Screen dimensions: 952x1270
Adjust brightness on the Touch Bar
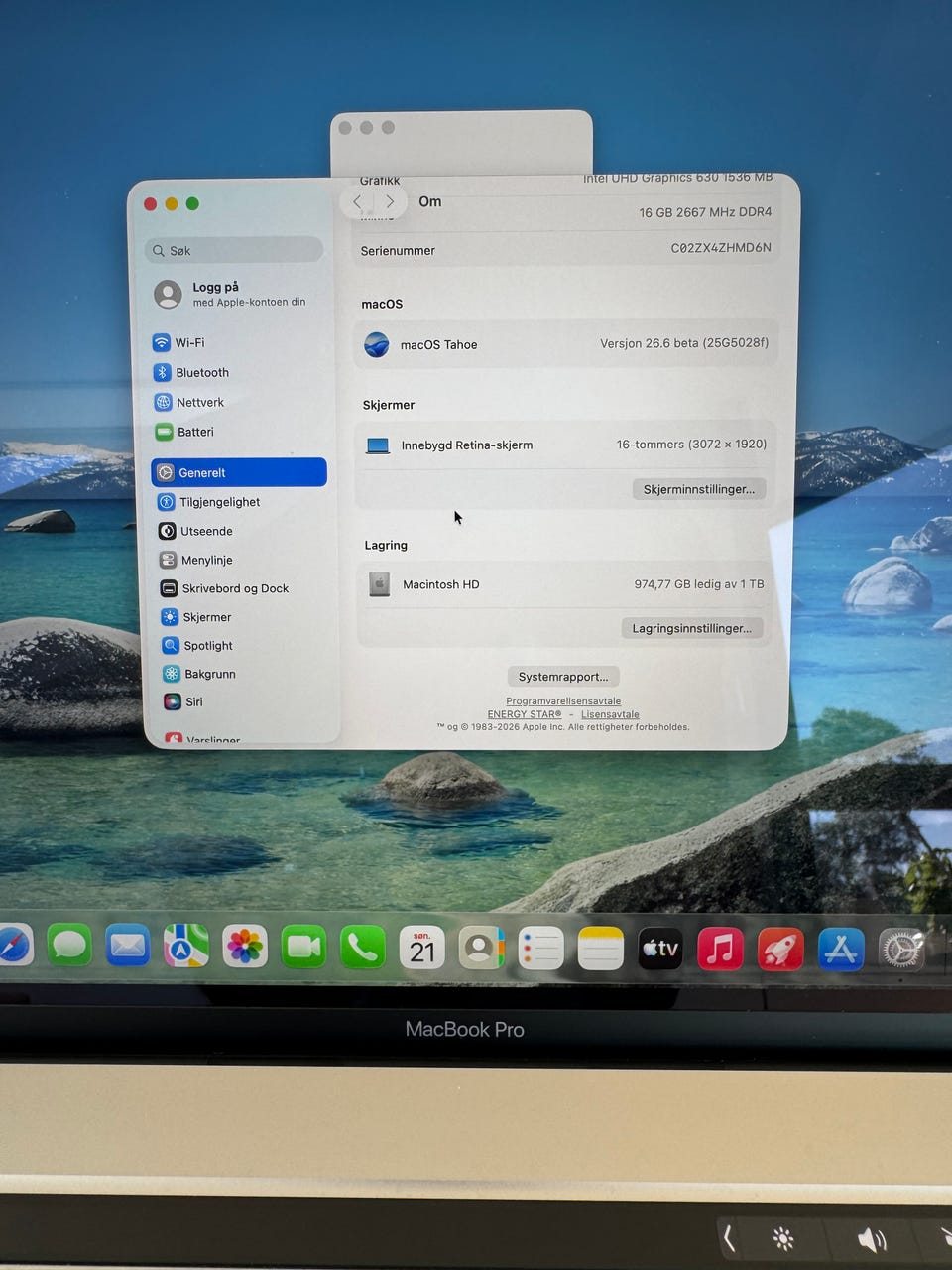click(x=783, y=1238)
